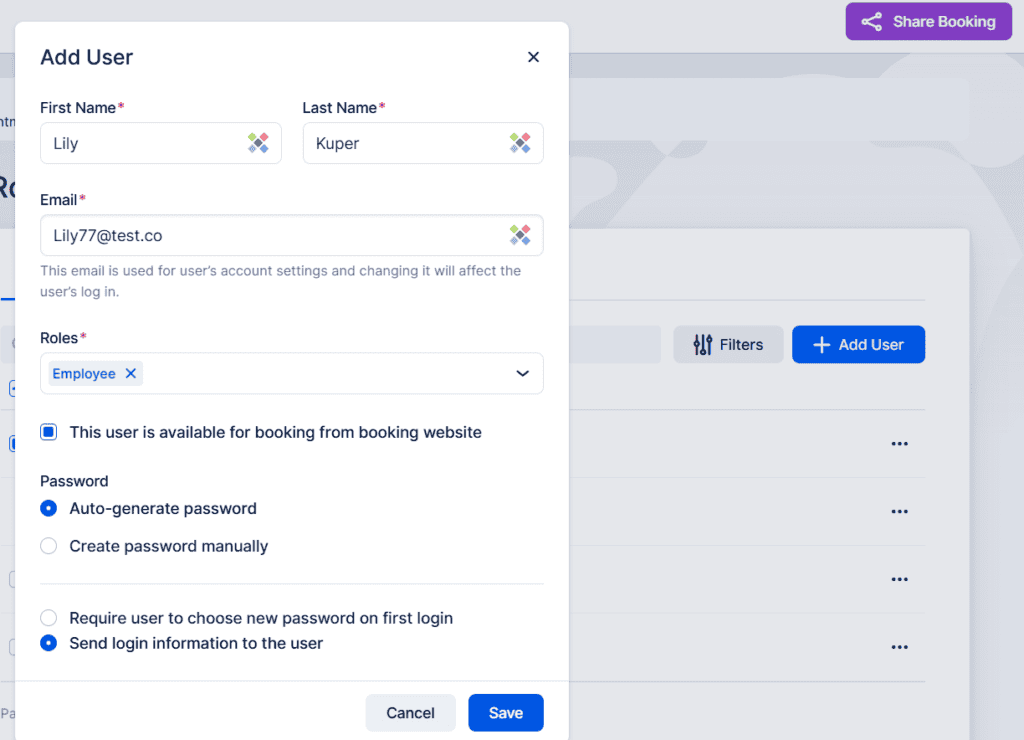Screen dimensions: 1024x740
Task: Select Create password manually option
Action: point(48,545)
